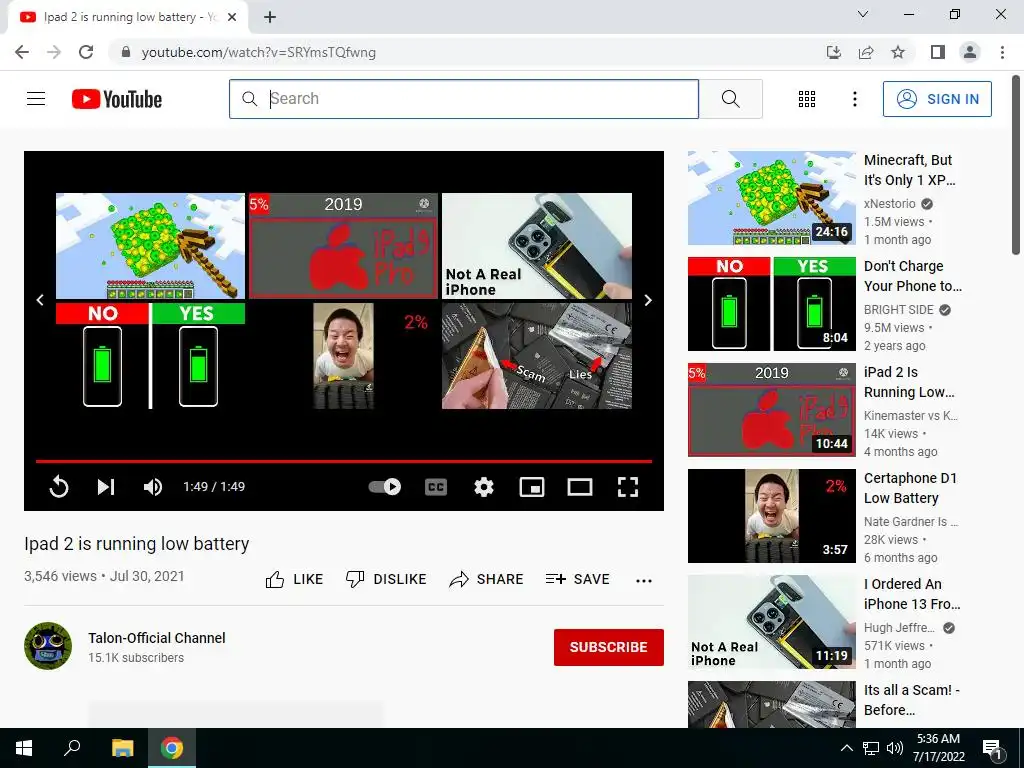This screenshot has width=1024, height=768.
Task: Enable the miniplayer mode
Action: (532, 487)
